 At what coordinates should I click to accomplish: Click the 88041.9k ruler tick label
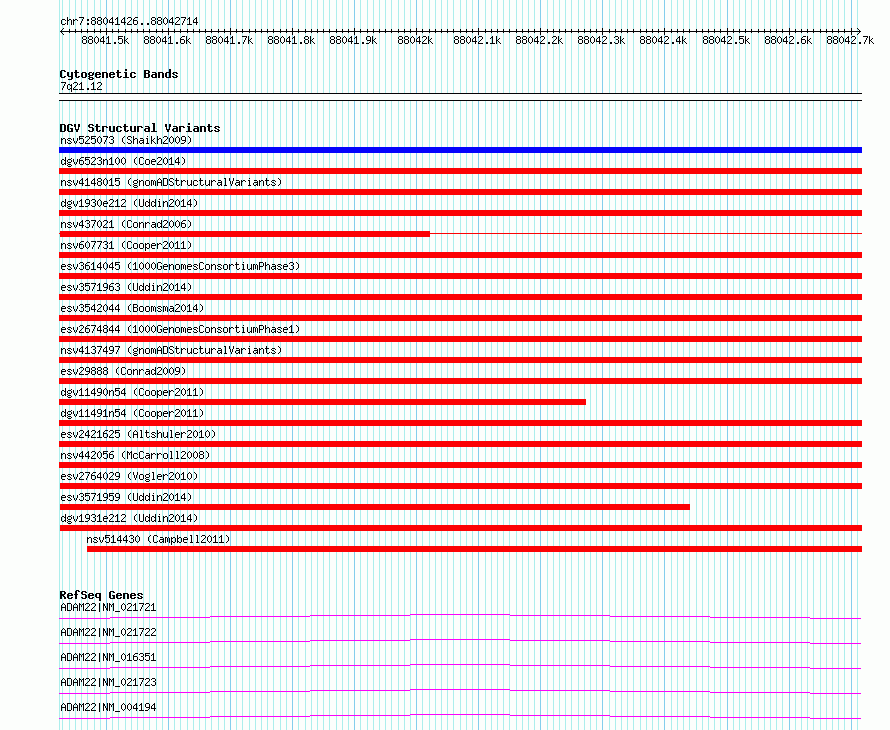pyautogui.click(x=353, y=40)
